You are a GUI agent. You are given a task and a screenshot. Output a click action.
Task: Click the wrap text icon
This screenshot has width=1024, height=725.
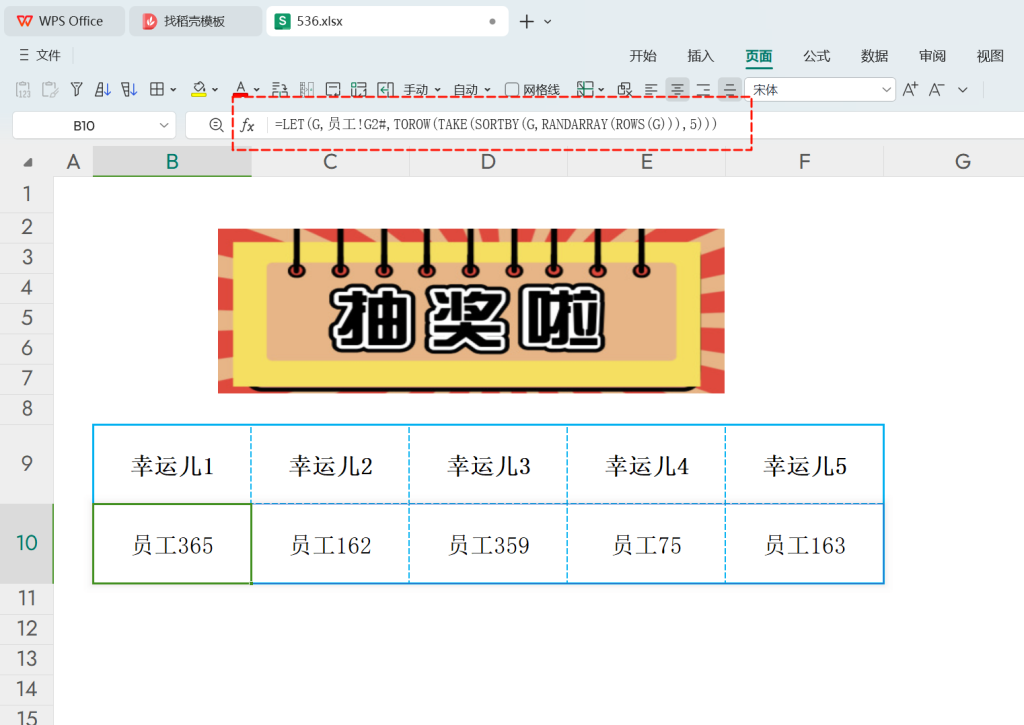click(280, 89)
